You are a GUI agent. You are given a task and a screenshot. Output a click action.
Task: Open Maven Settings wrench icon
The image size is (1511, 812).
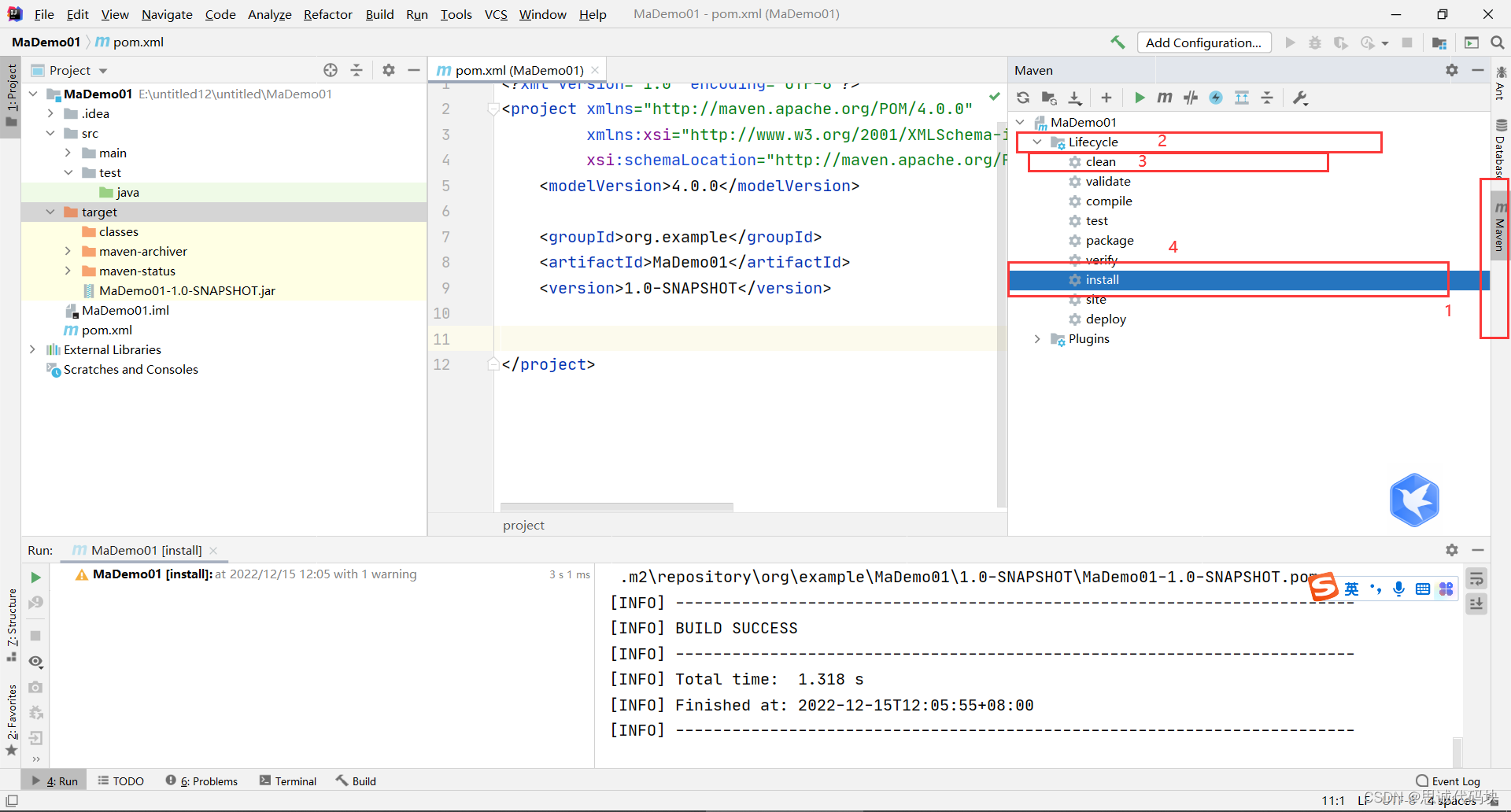coord(1300,98)
